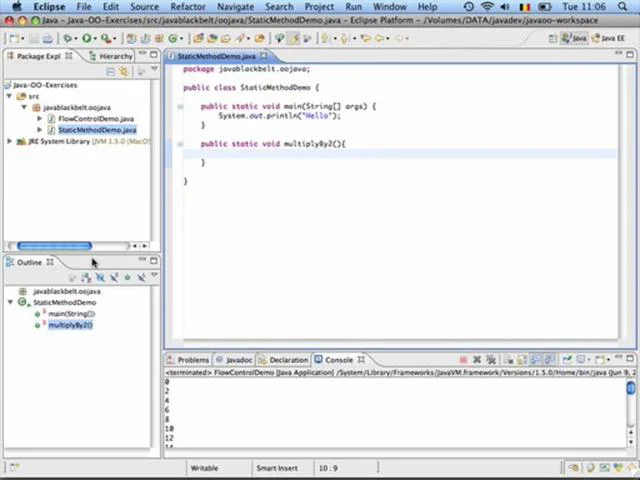
Task: Close the StaticMethodDemo.java editor tab
Action: pyautogui.click(x=264, y=56)
